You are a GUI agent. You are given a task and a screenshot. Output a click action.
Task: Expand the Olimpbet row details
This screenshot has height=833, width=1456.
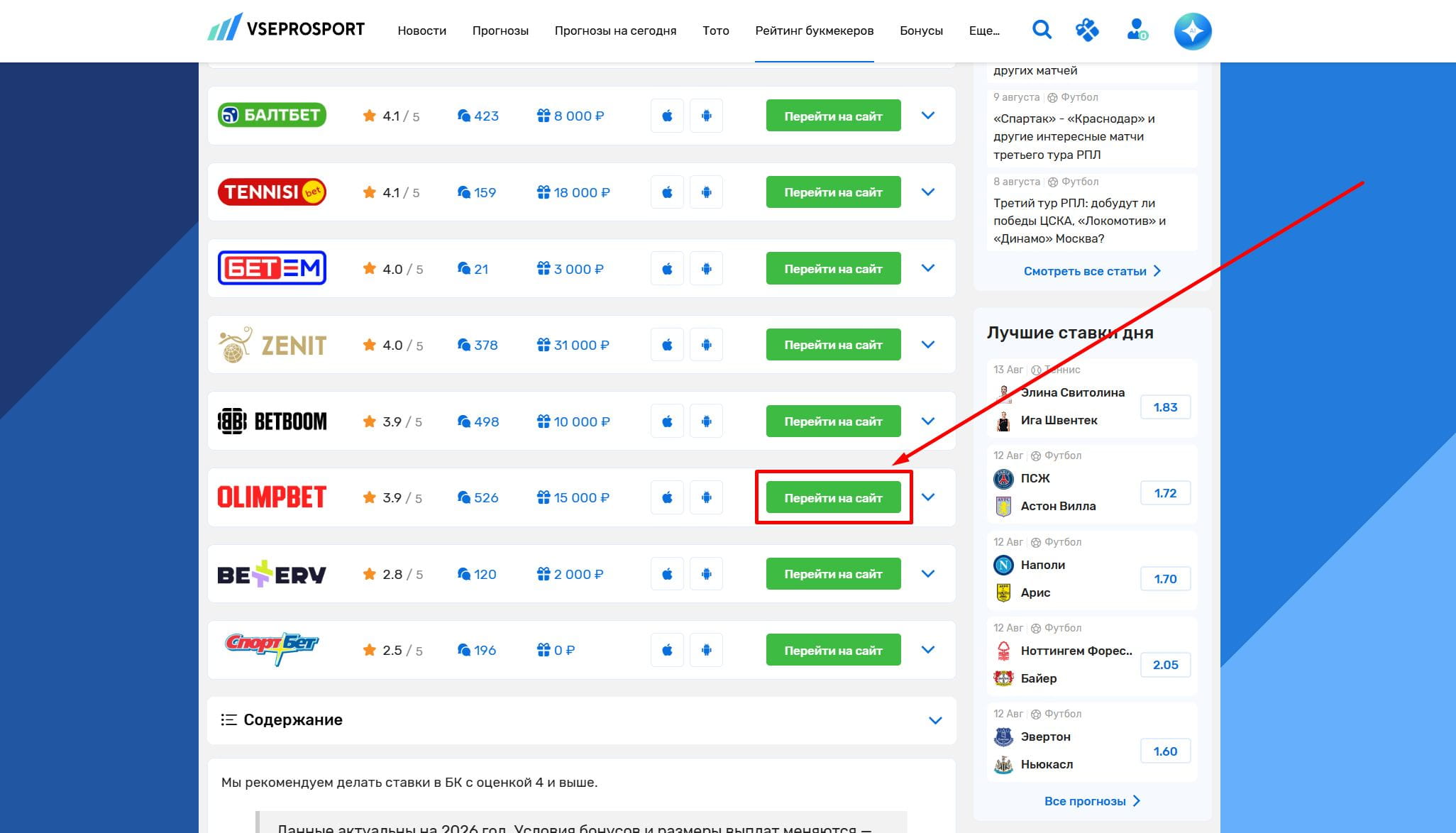(x=928, y=497)
